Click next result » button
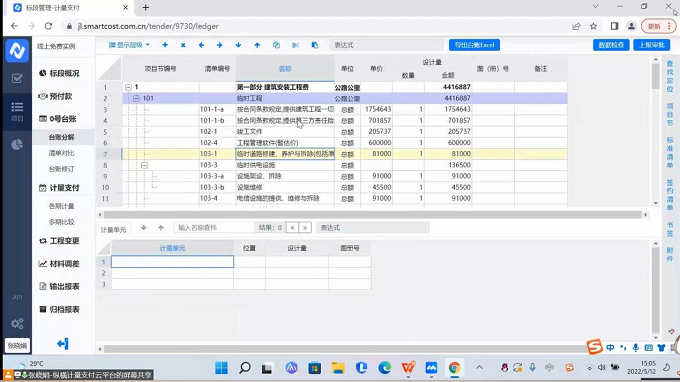This screenshot has height=382, width=680. click(x=305, y=228)
